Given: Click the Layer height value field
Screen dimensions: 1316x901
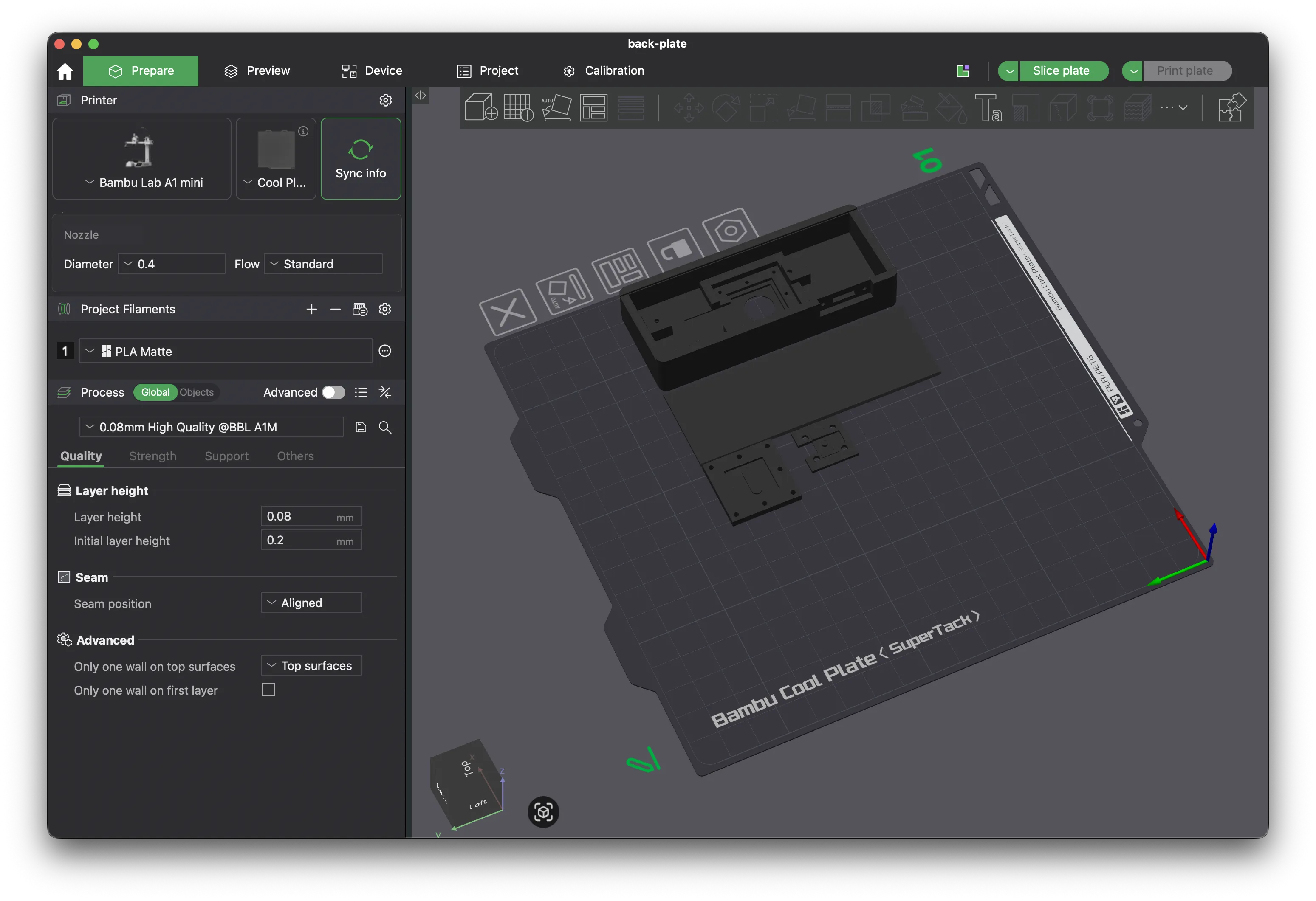Looking at the screenshot, I should (x=298, y=516).
